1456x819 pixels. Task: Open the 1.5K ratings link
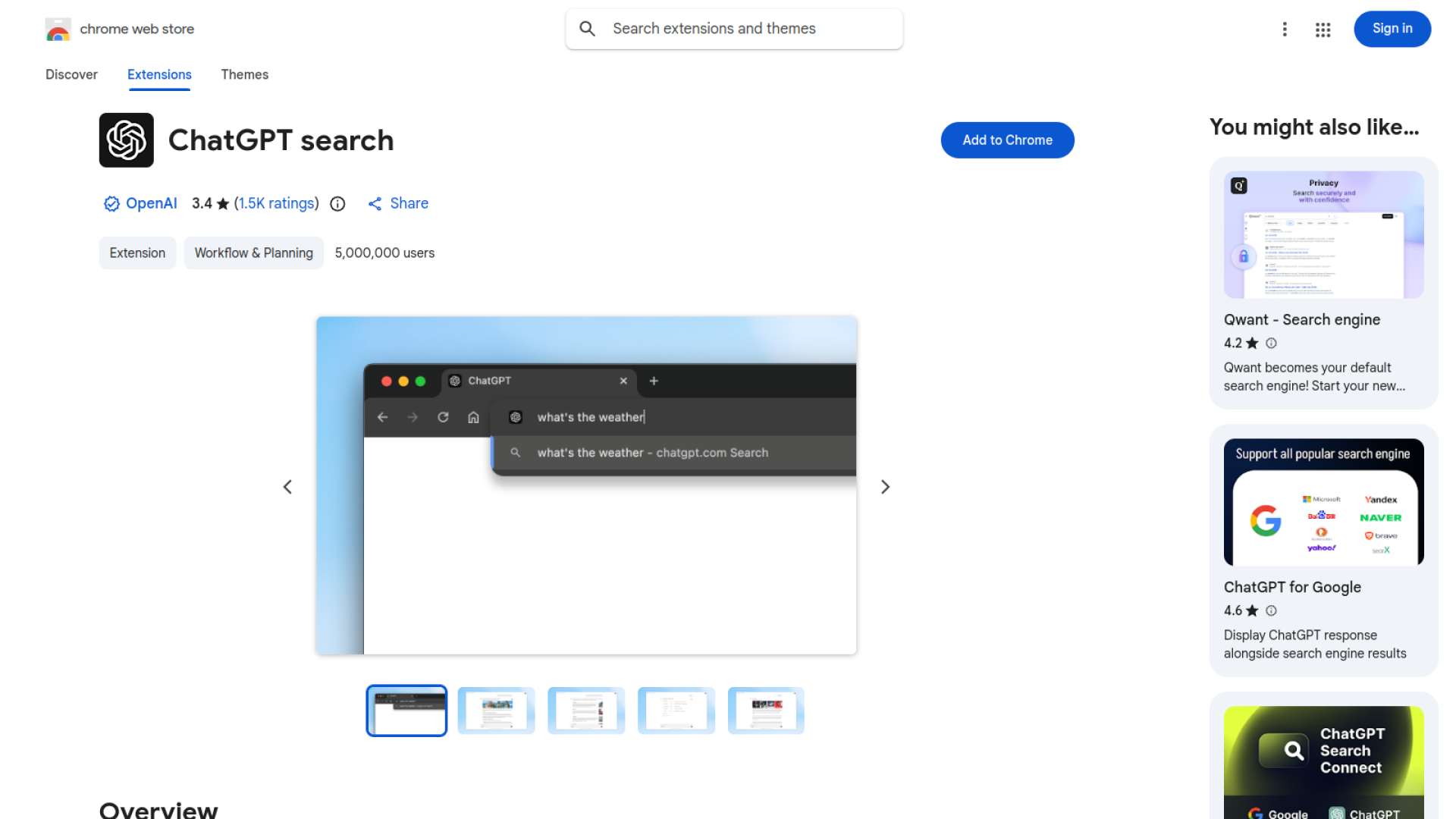click(276, 203)
